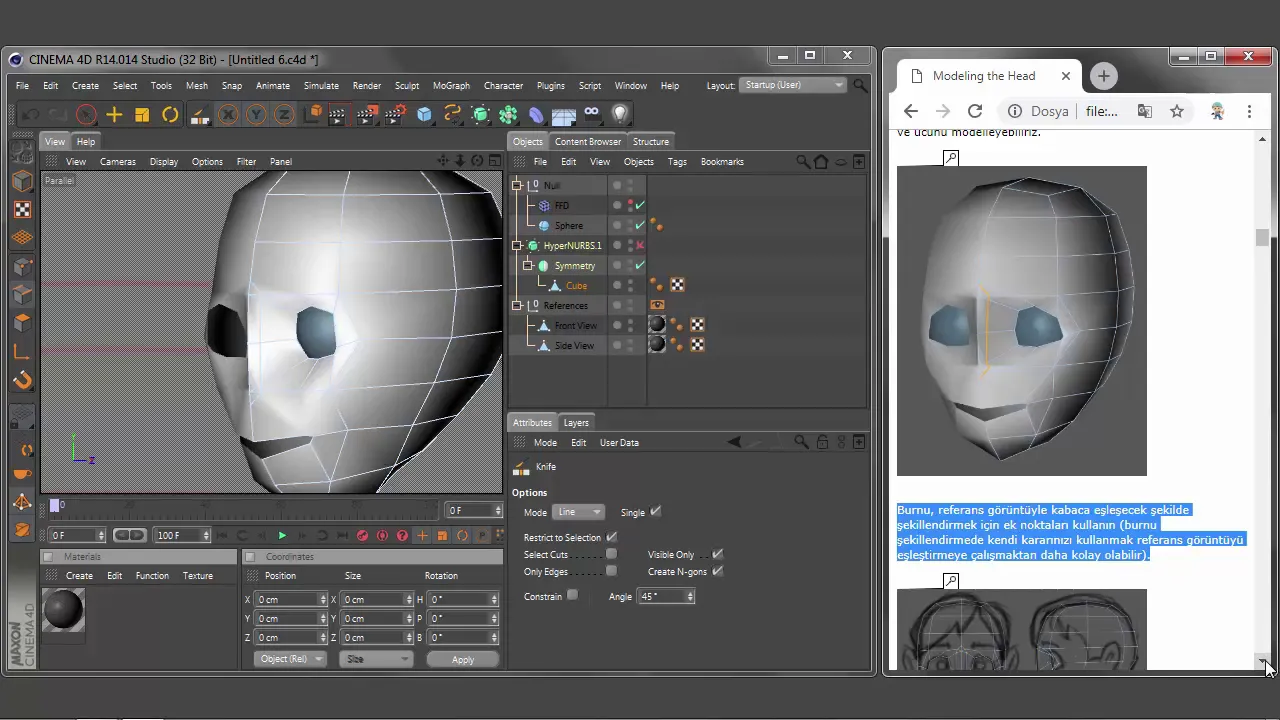
Task: Open the MoGraph menu
Action: click(x=451, y=86)
